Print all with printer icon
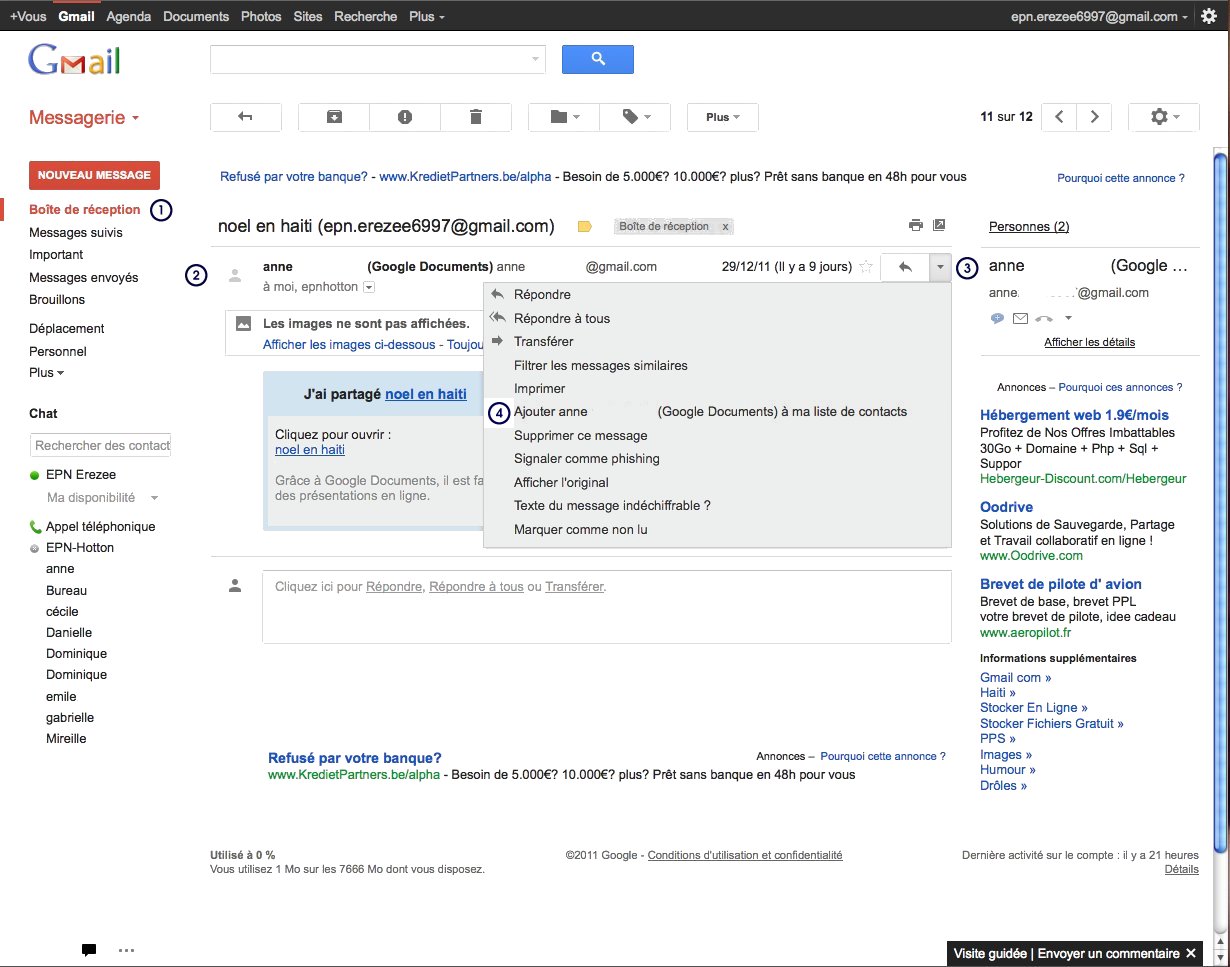 pos(915,225)
